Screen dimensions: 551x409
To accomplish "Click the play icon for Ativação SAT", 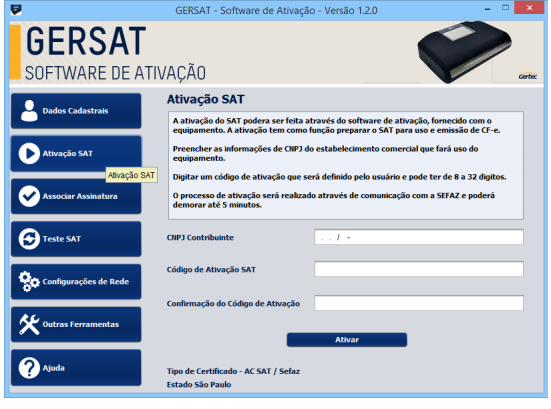I will pyautogui.click(x=29, y=154).
